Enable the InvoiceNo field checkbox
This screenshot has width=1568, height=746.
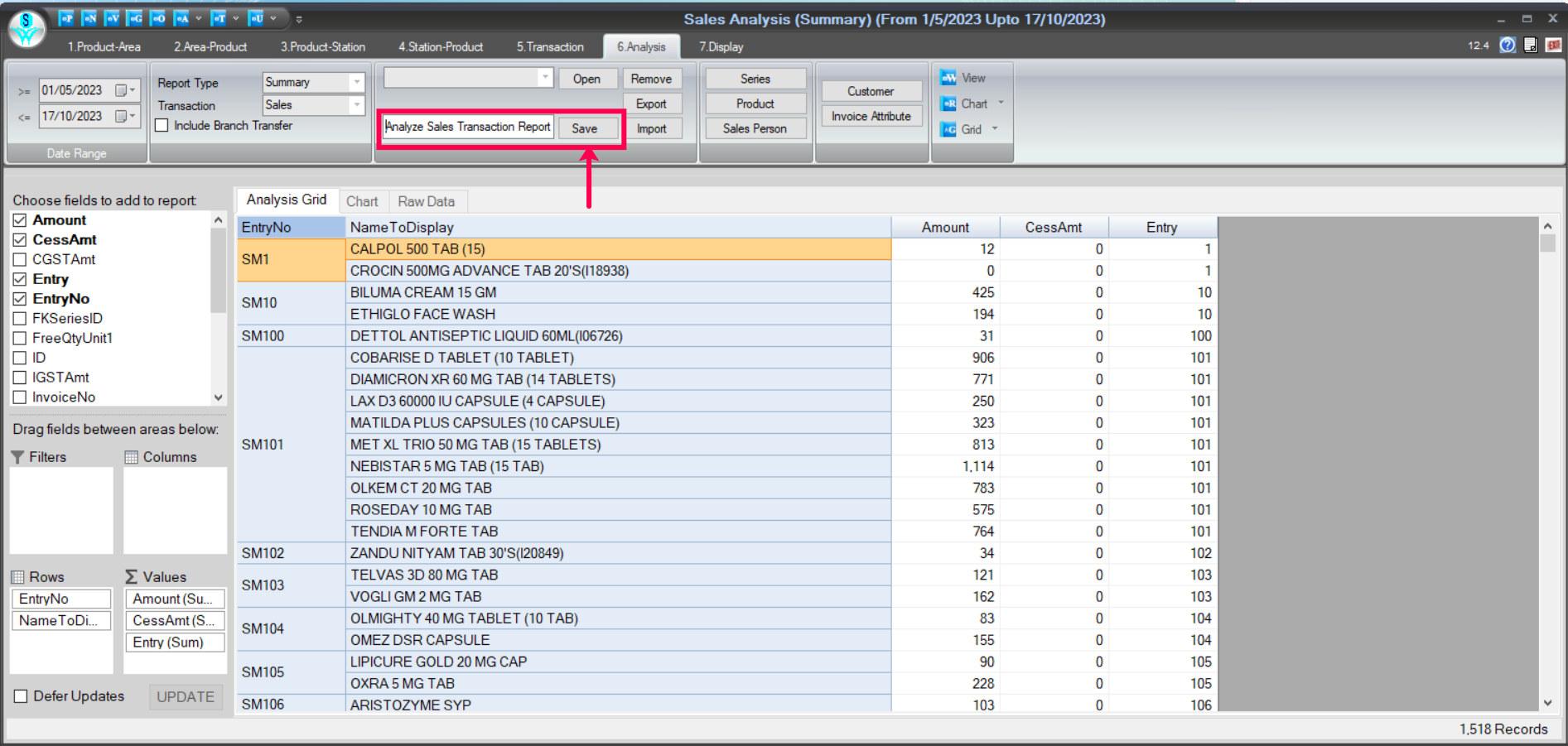point(20,397)
